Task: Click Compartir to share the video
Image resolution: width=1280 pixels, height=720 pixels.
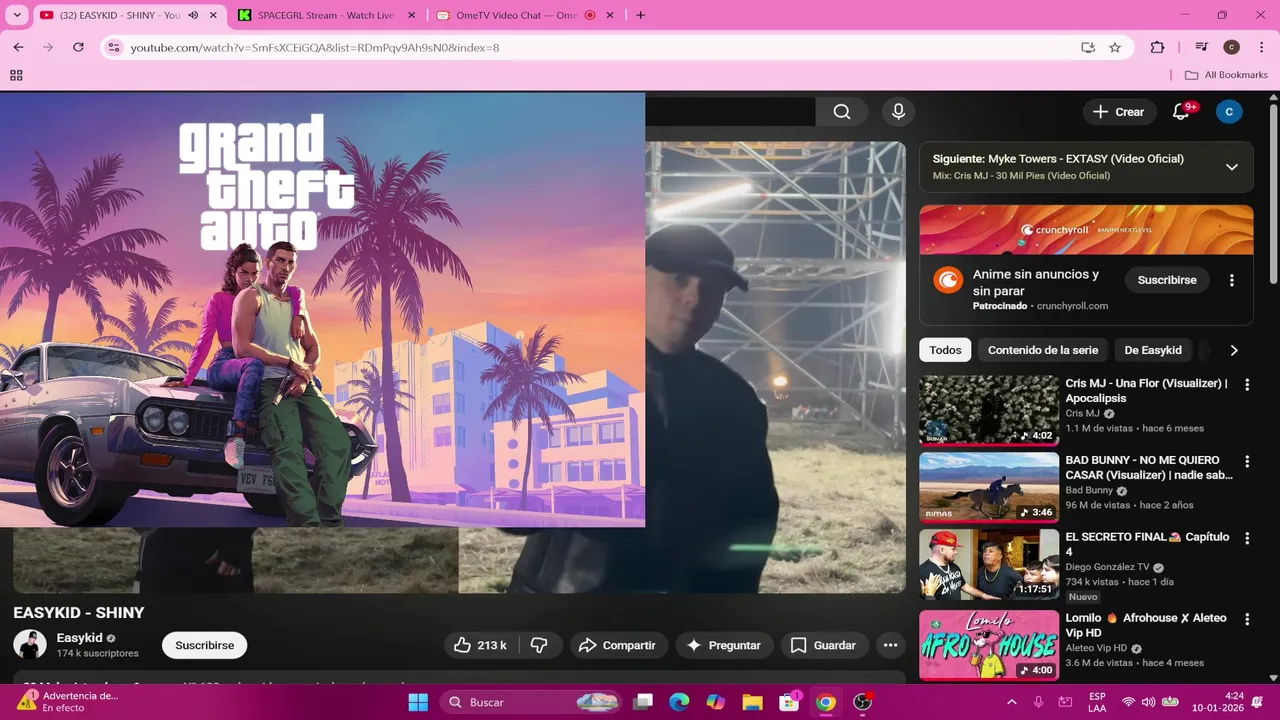Action: point(617,645)
